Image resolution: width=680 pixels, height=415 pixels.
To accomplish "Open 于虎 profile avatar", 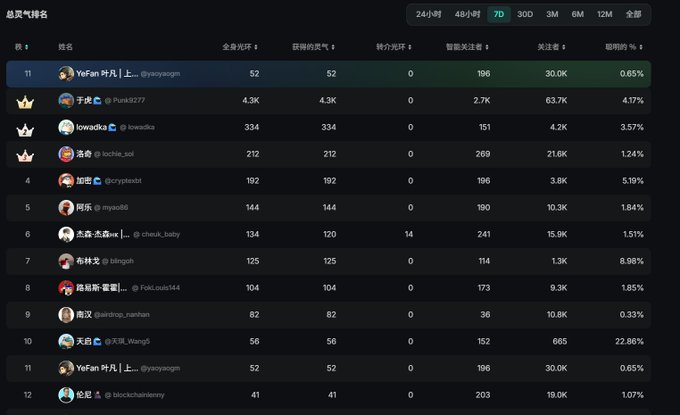I will 66,101.
